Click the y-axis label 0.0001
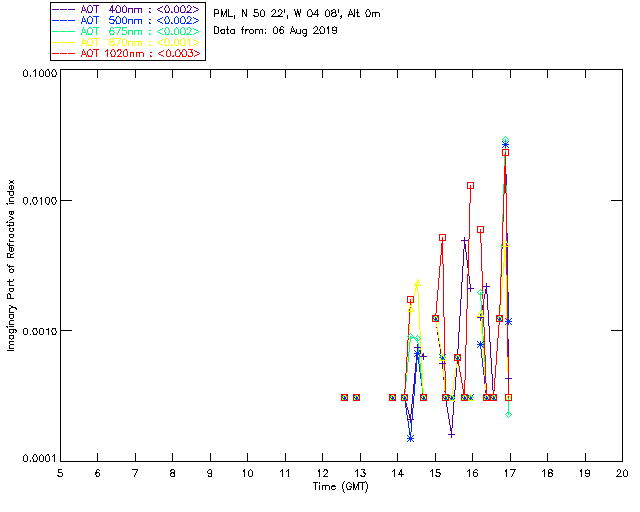 (39, 459)
